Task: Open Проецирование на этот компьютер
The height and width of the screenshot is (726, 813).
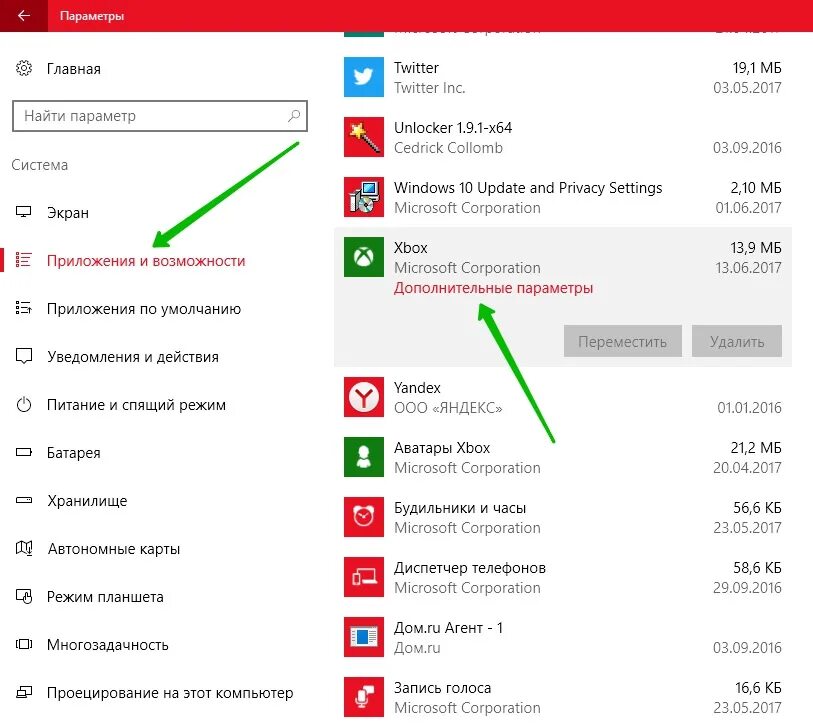Action: (170, 693)
